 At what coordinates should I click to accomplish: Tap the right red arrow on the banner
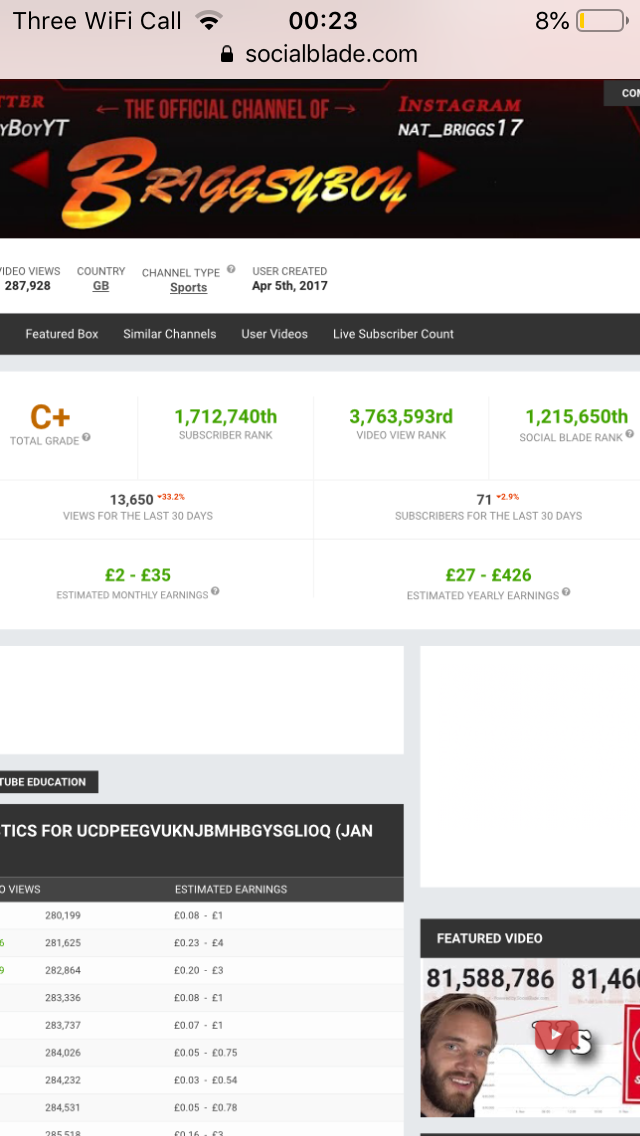[x=435, y=170]
